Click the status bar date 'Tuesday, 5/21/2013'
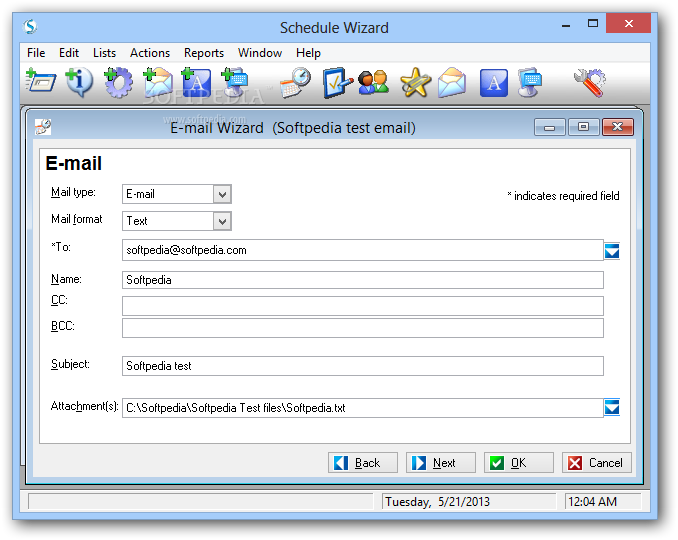The width and height of the screenshot is (678, 540). (x=437, y=502)
